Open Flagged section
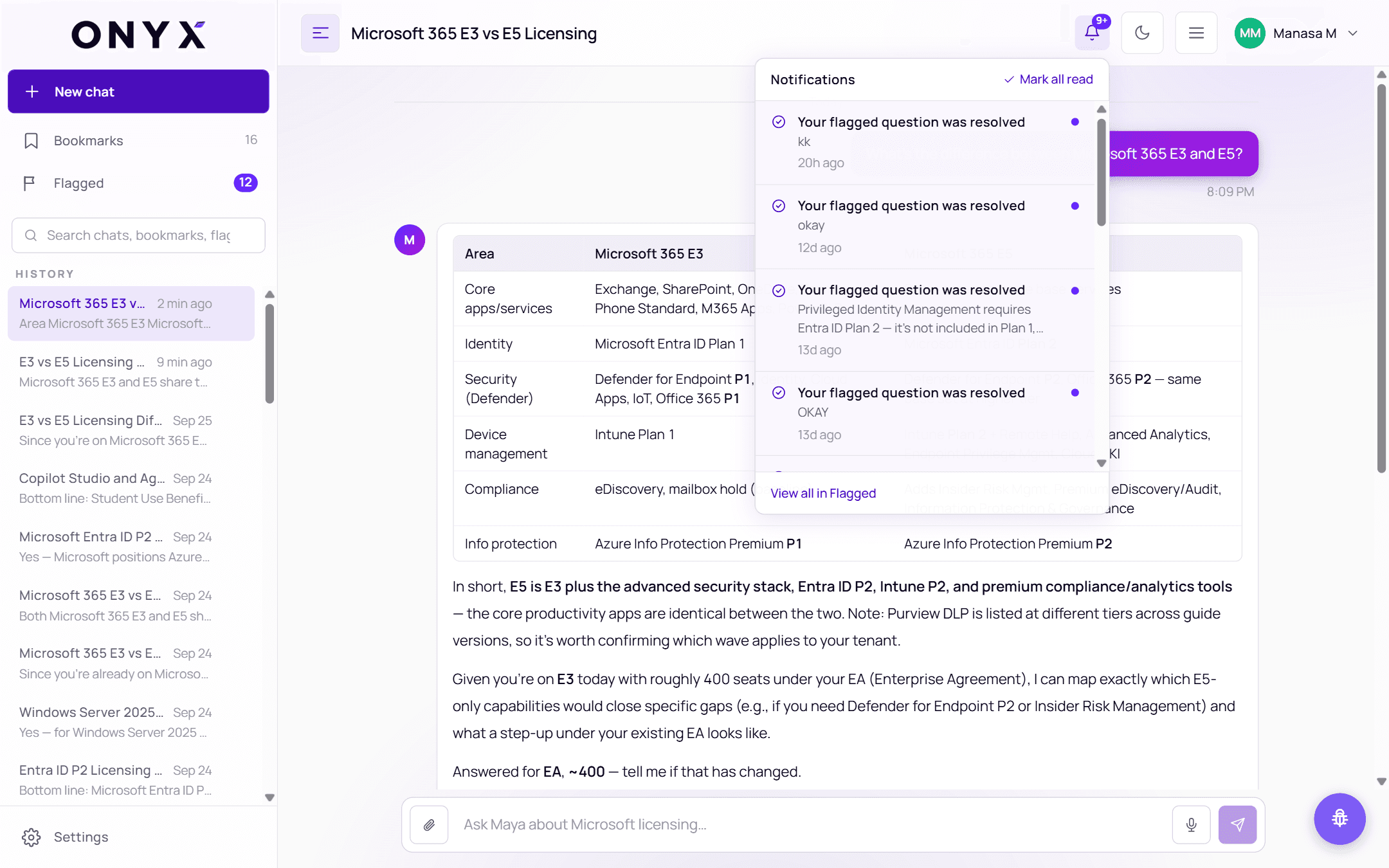Image resolution: width=1389 pixels, height=868 pixels. point(138,183)
